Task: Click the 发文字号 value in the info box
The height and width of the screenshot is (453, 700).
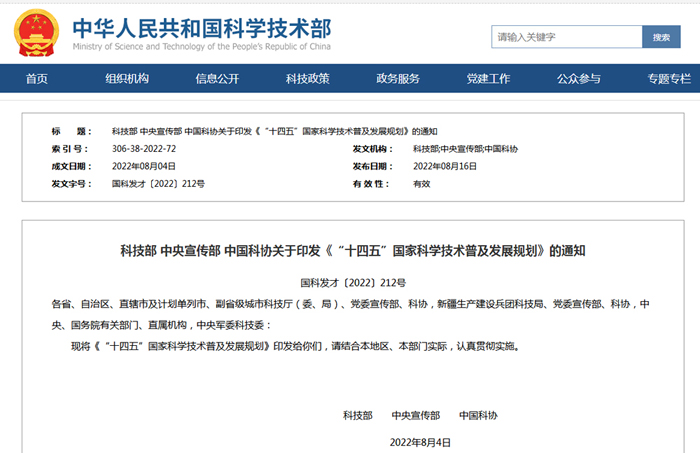Action: [158, 183]
